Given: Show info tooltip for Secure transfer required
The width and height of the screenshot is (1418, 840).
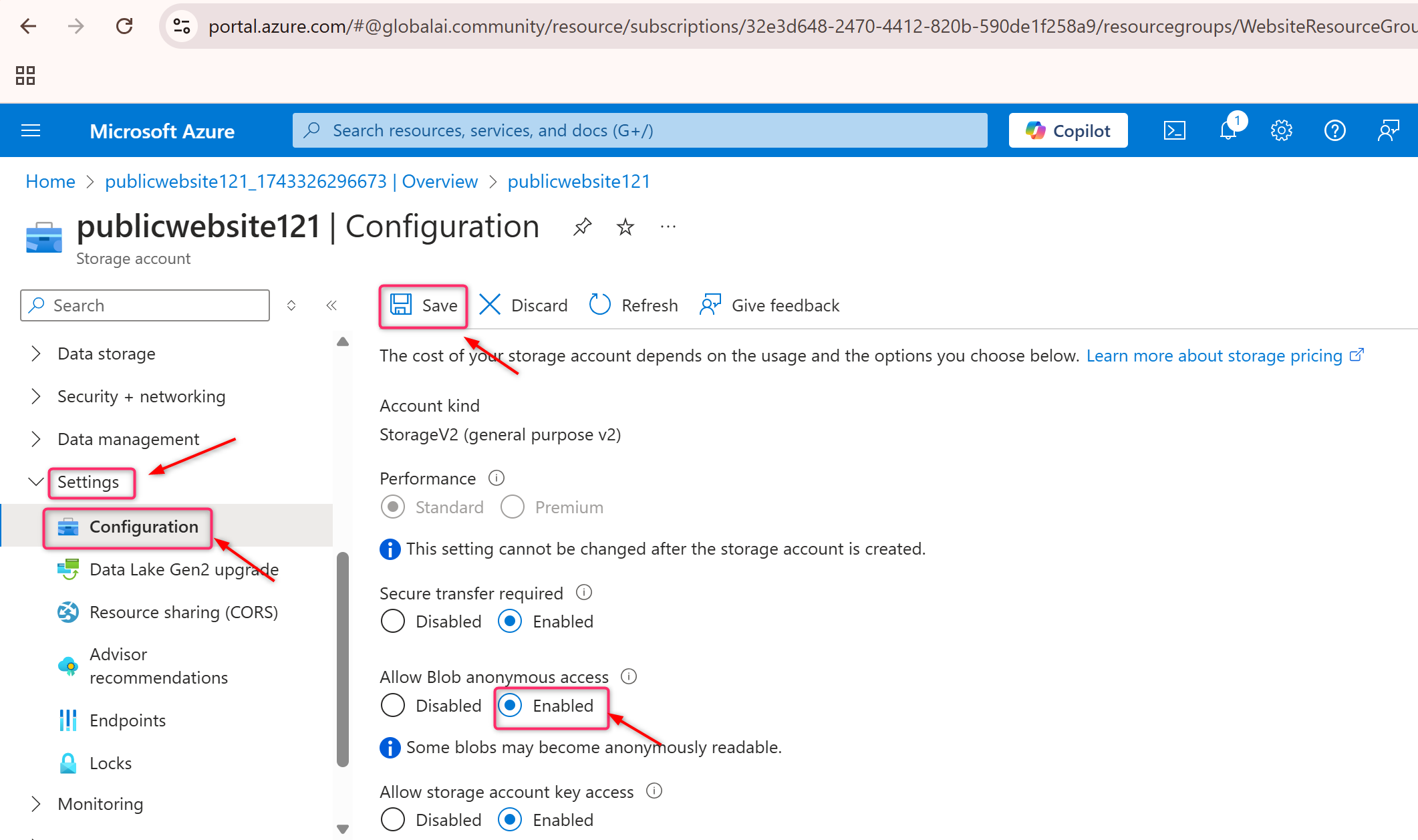Looking at the screenshot, I should click(x=584, y=592).
